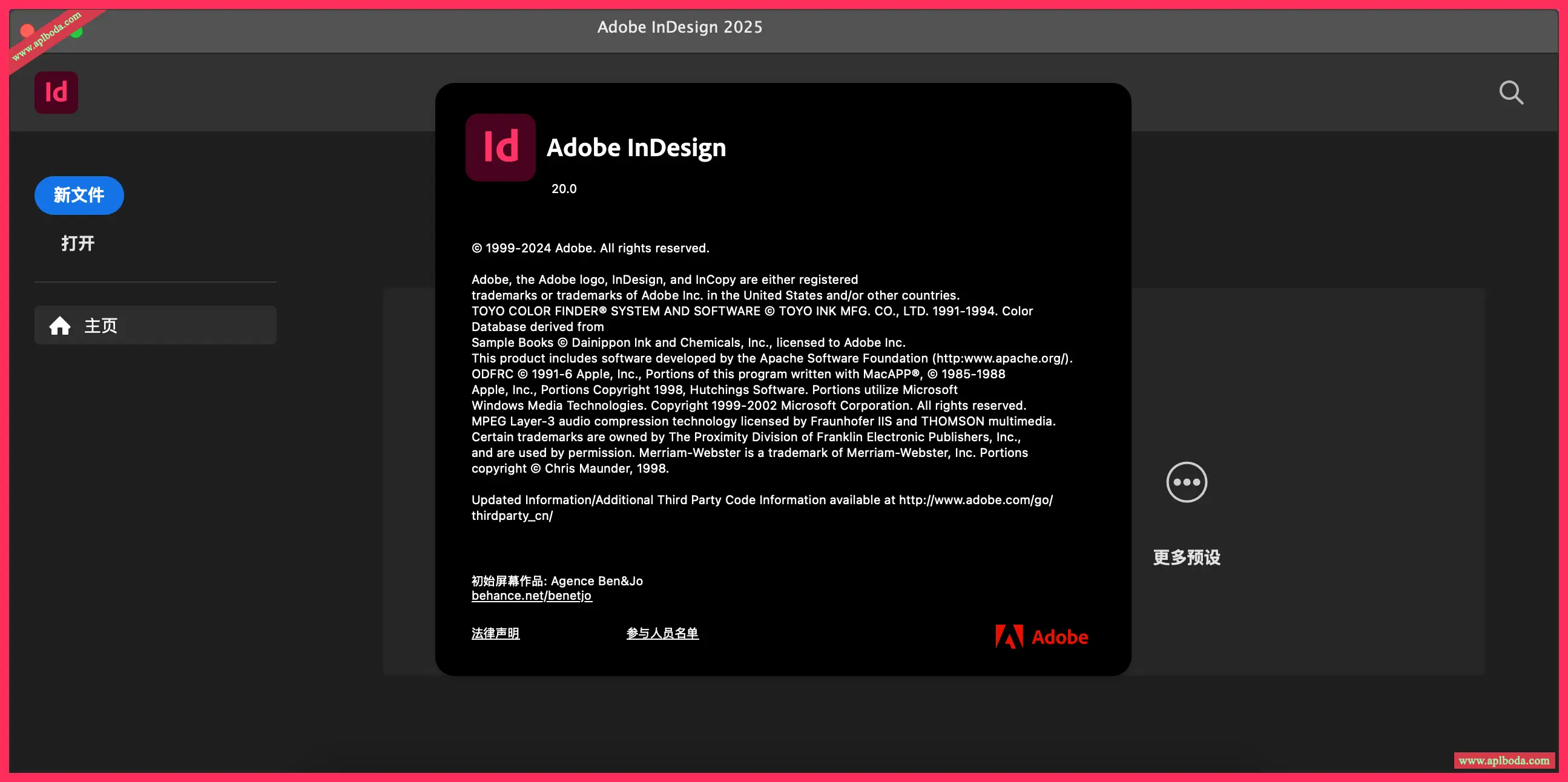
Task: Open search with the magnifier icon
Action: (x=1510, y=93)
